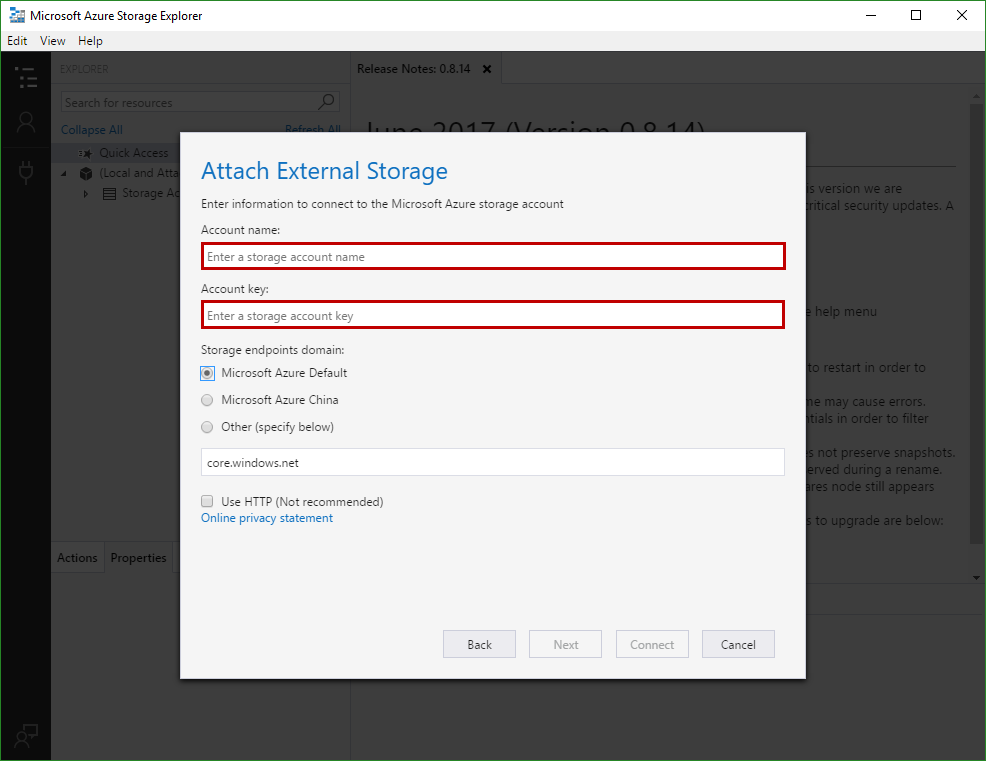Screen dimensions: 986x761
Task: Switch to the Properties tab
Action: [138, 558]
